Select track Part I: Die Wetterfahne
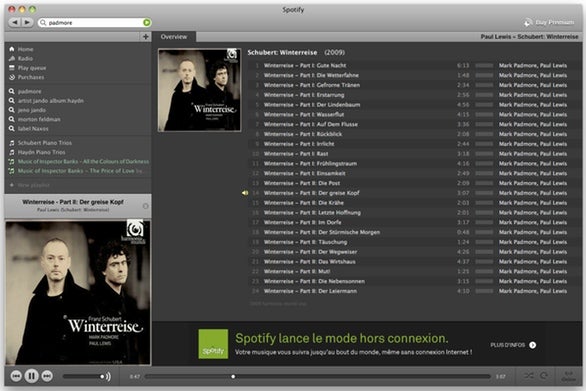Image resolution: width=586 pixels, height=391 pixels. 415,75
